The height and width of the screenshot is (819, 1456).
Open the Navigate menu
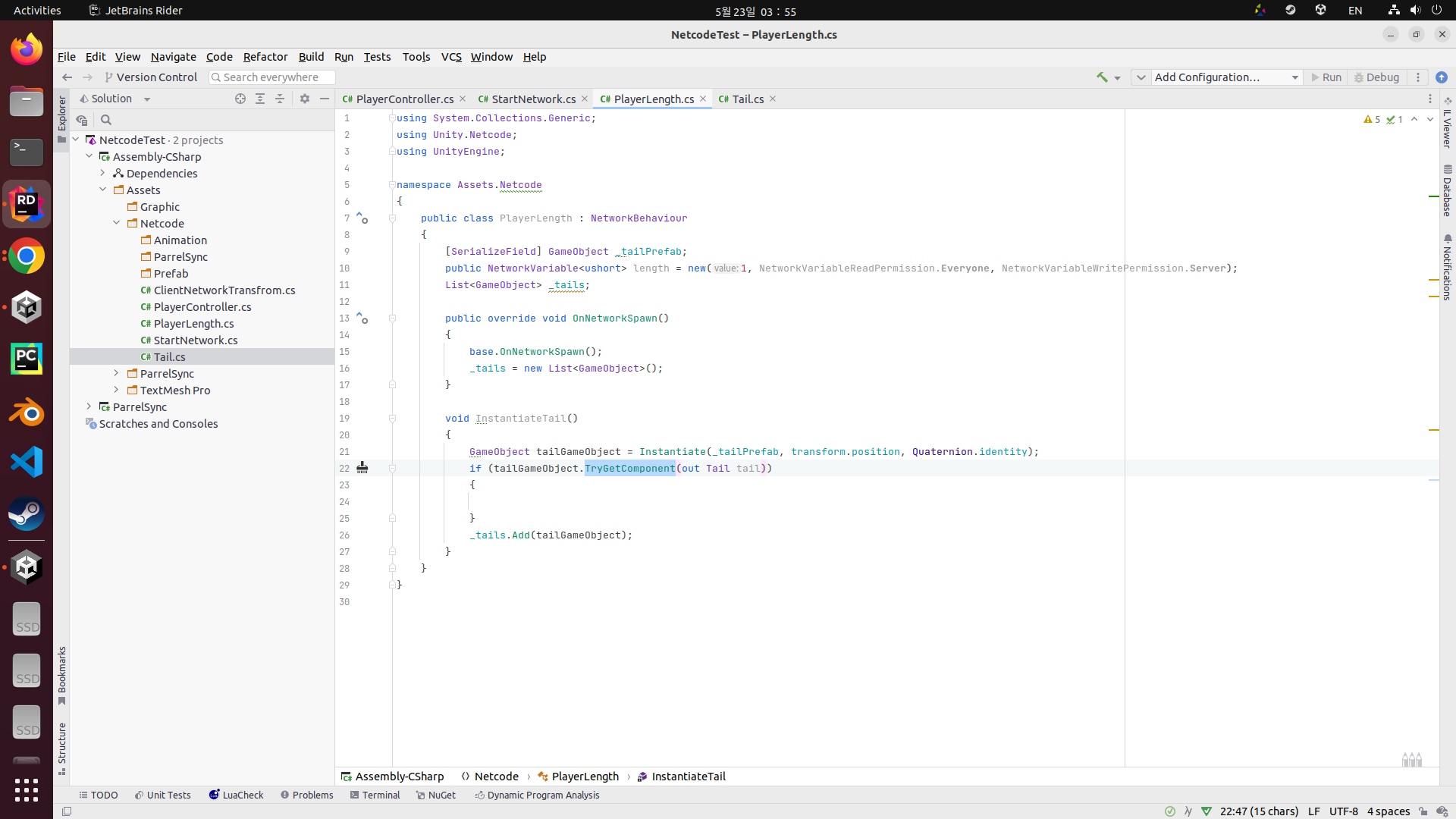[x=173, y=57]
